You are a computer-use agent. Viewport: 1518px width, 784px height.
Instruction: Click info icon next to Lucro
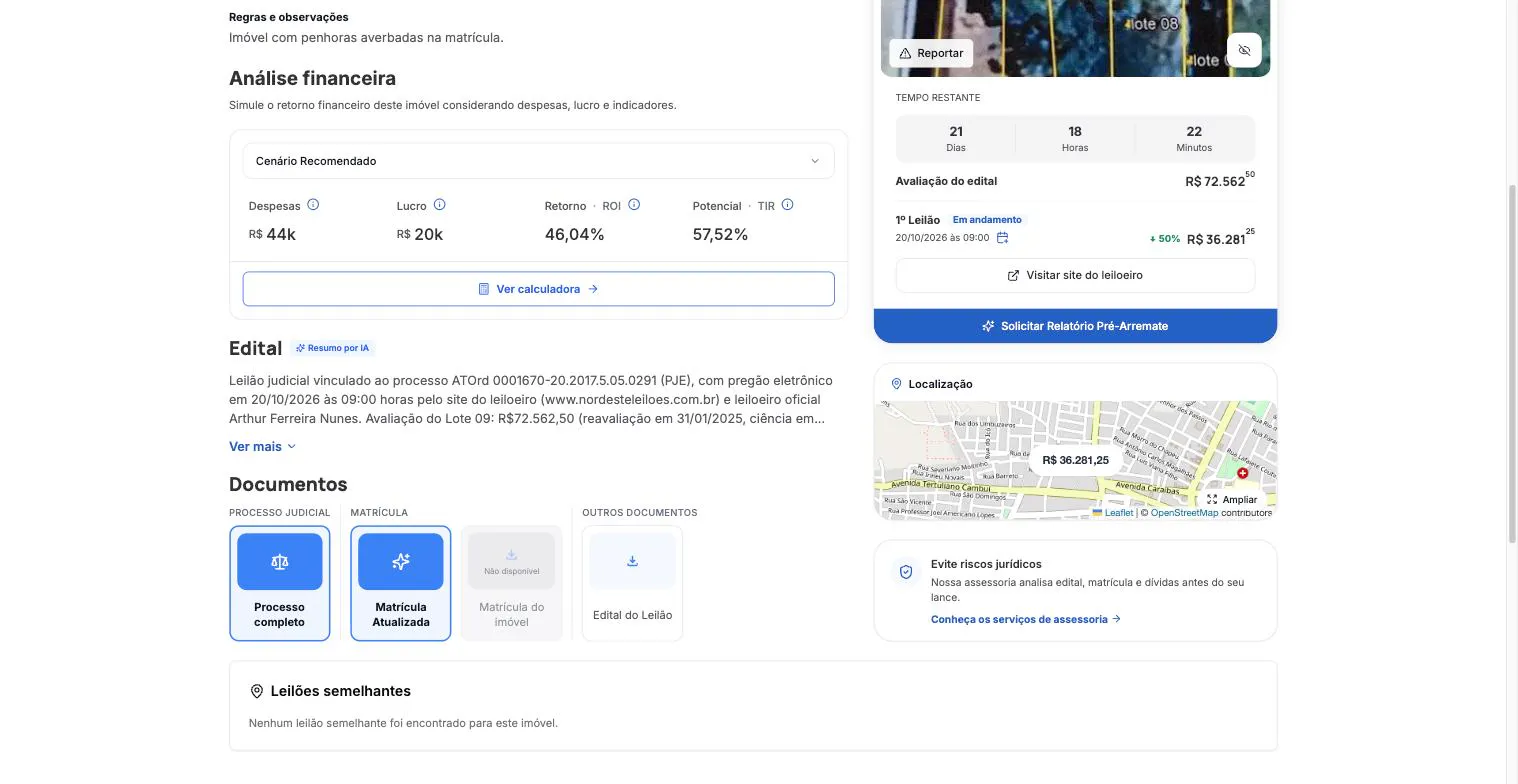tap(439, 205)
